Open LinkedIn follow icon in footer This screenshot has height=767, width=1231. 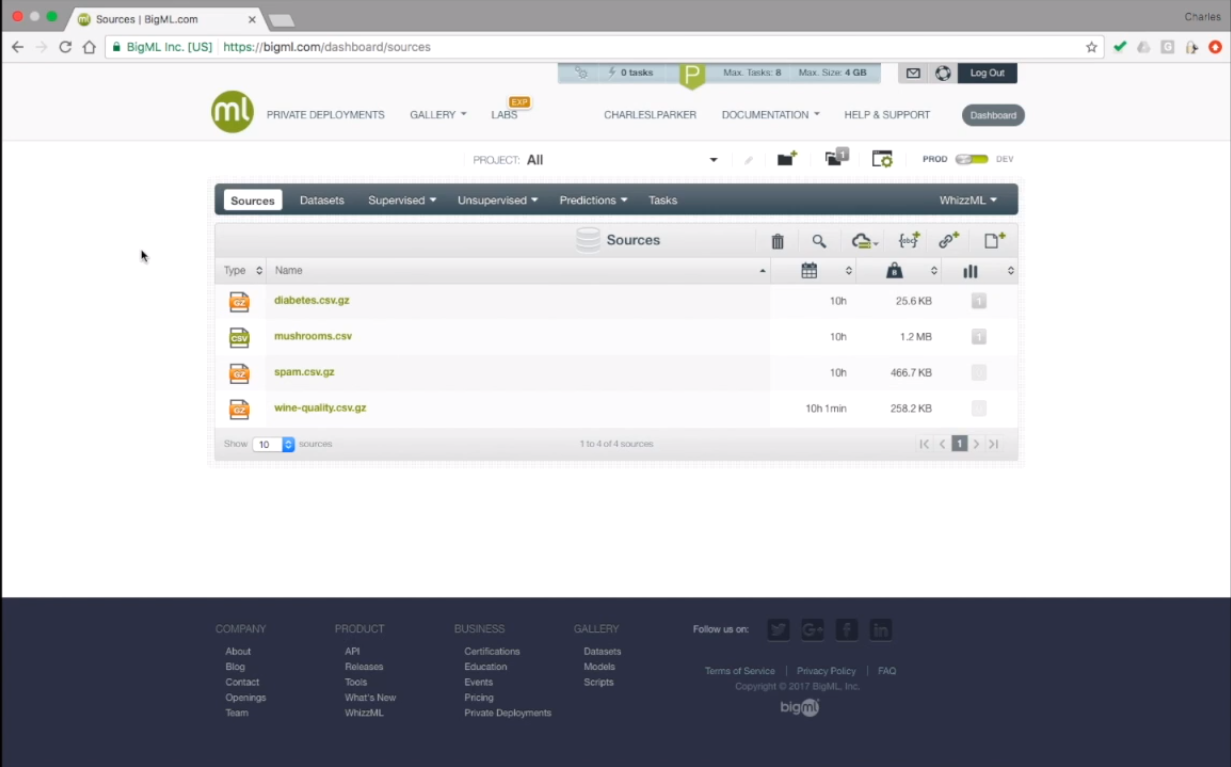point(880,629)
